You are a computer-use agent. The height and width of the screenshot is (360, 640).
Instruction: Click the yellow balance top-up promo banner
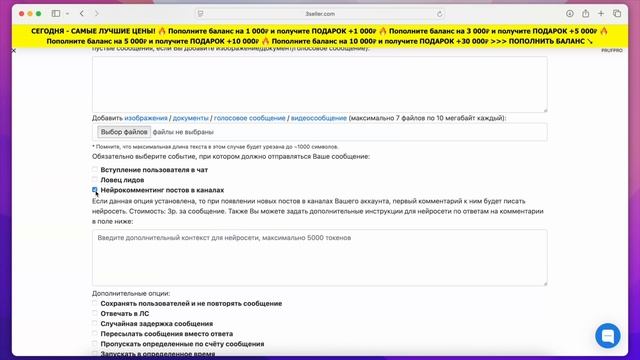click(320, 36)
